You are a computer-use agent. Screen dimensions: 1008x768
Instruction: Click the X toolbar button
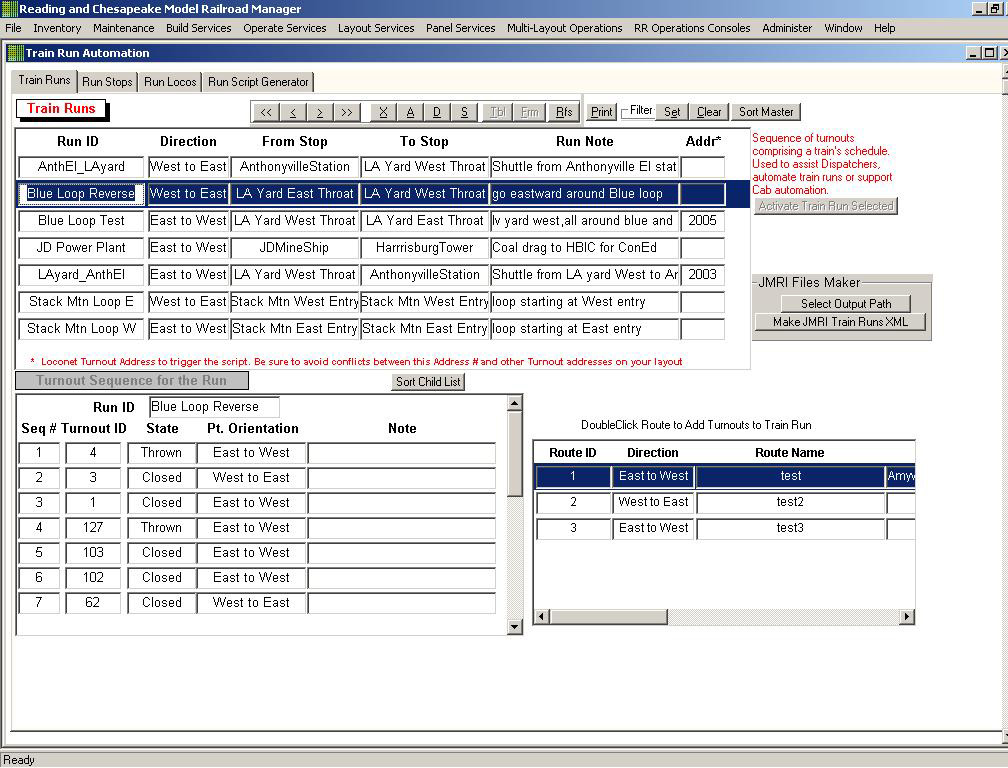point(383,112)
